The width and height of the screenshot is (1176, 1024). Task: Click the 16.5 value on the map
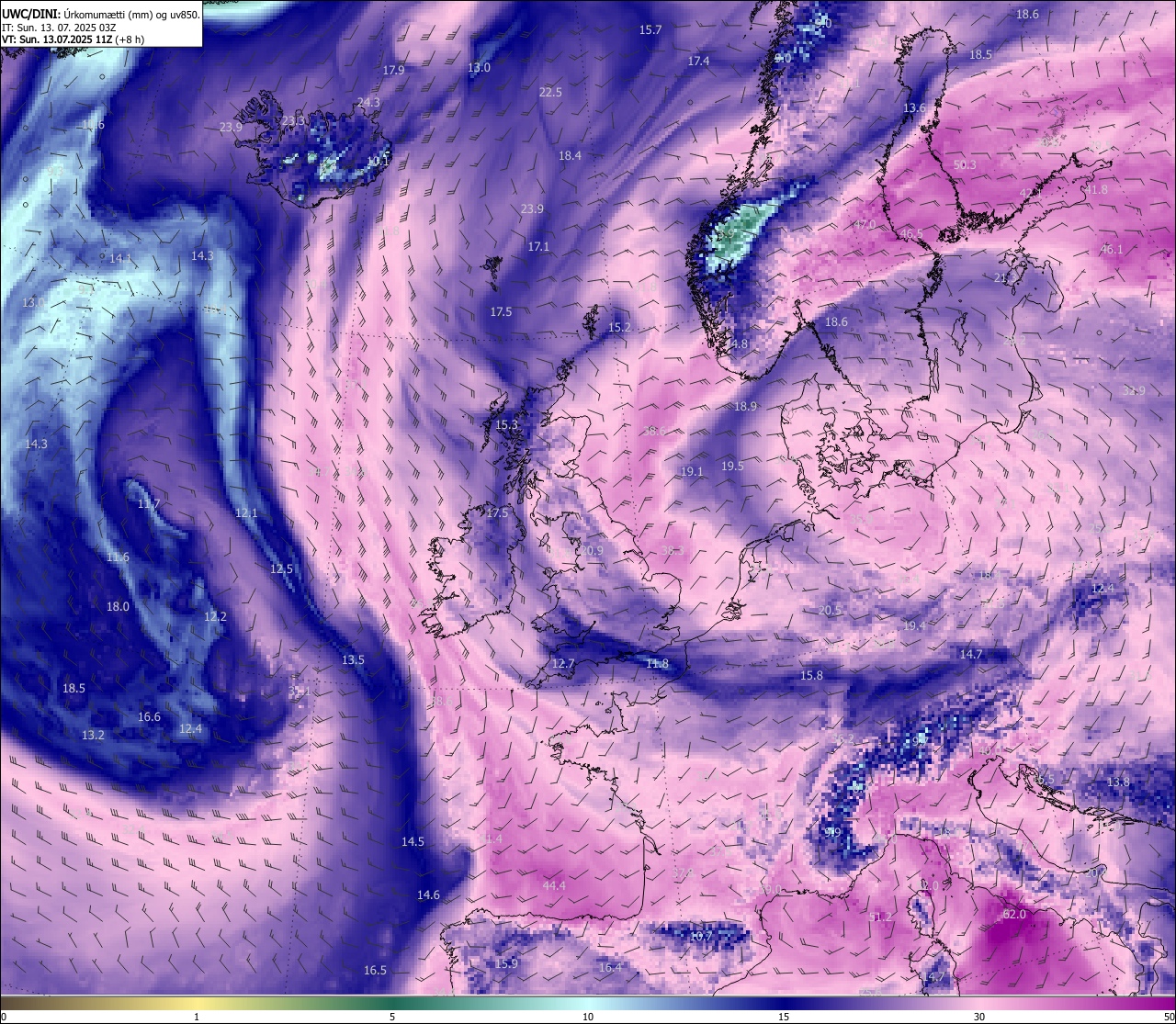375,971
